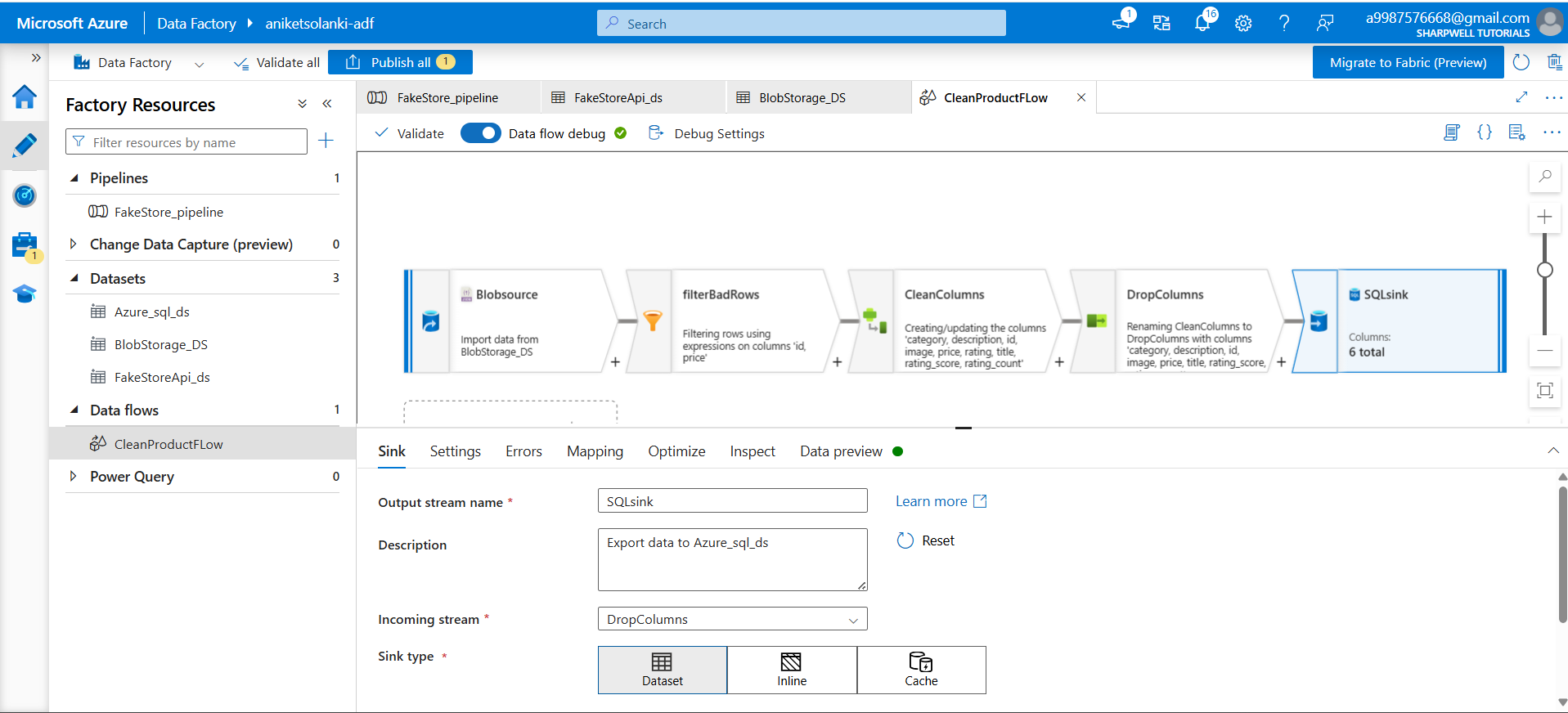Viewport: 1568px width, 713px height.
Task: Open the FakeStore_pipeline editor tab
Action: point(447,97)
